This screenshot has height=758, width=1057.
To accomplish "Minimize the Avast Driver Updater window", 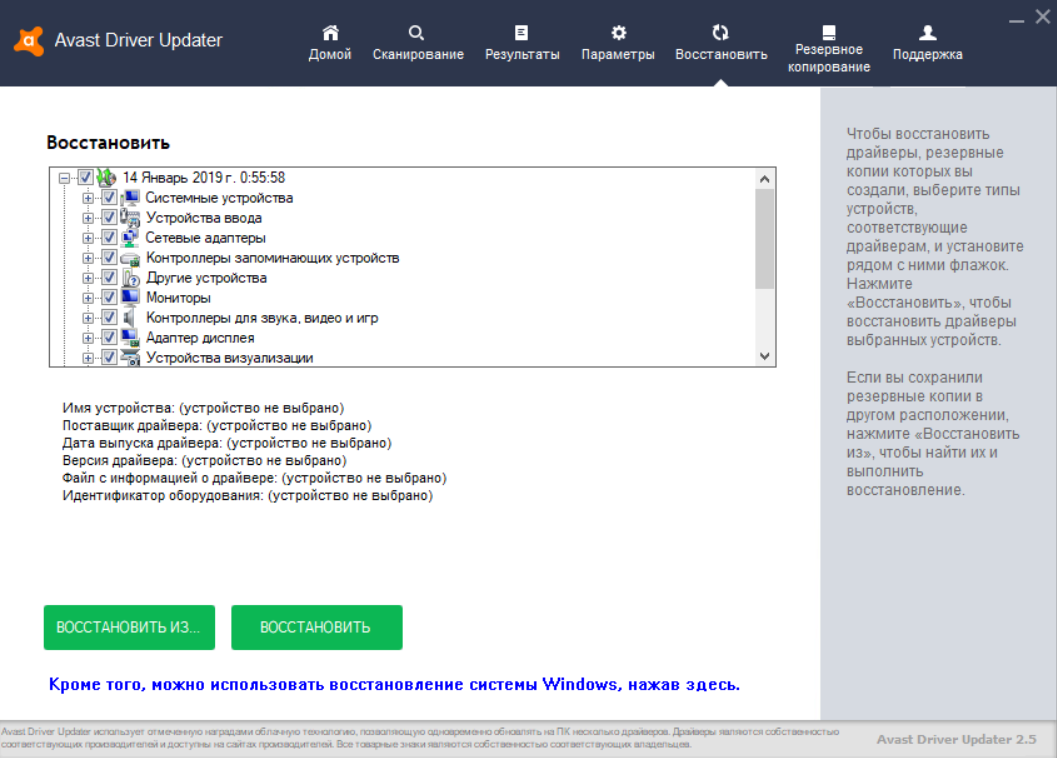I will pos(1017,20).
